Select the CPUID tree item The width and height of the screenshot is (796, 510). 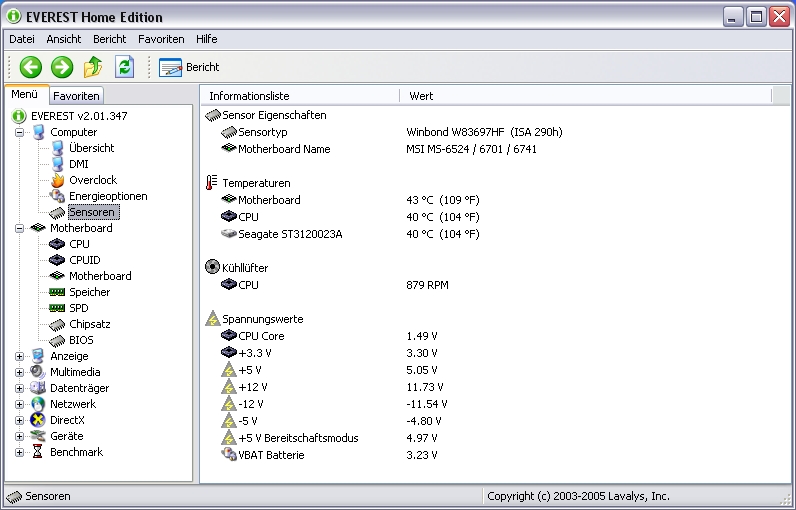pos(85,260)
